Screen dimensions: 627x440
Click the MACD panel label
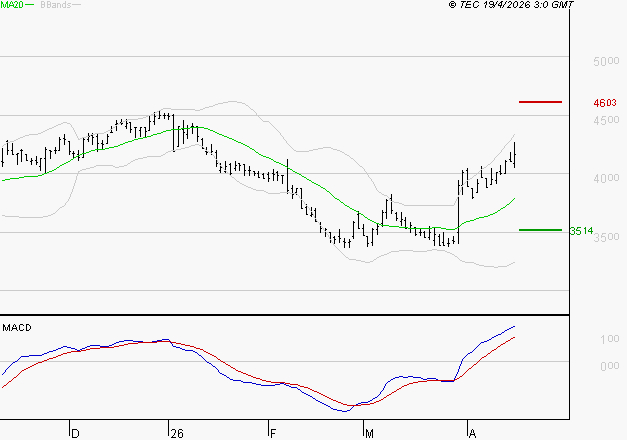(x=17, y=328)
